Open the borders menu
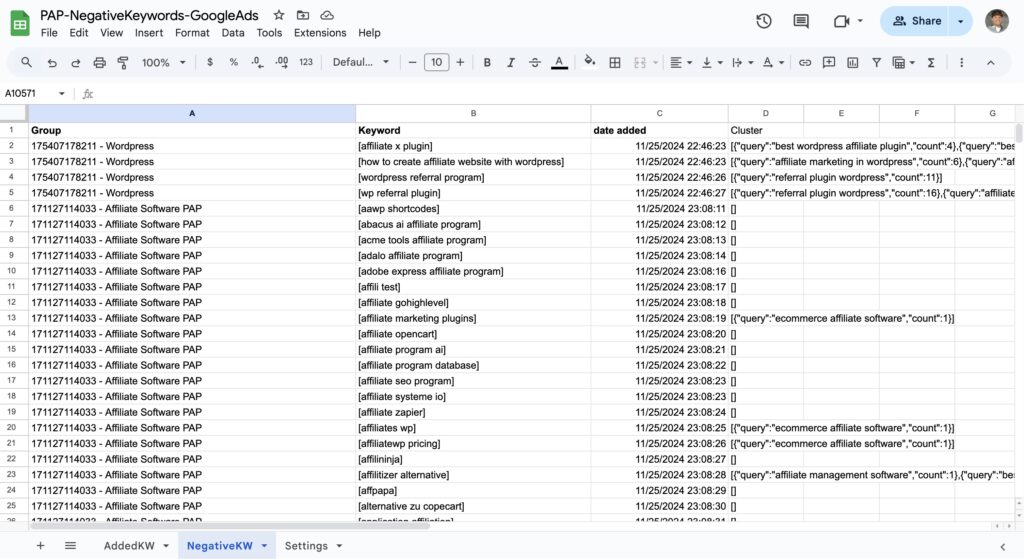 (x=615, y=63)
